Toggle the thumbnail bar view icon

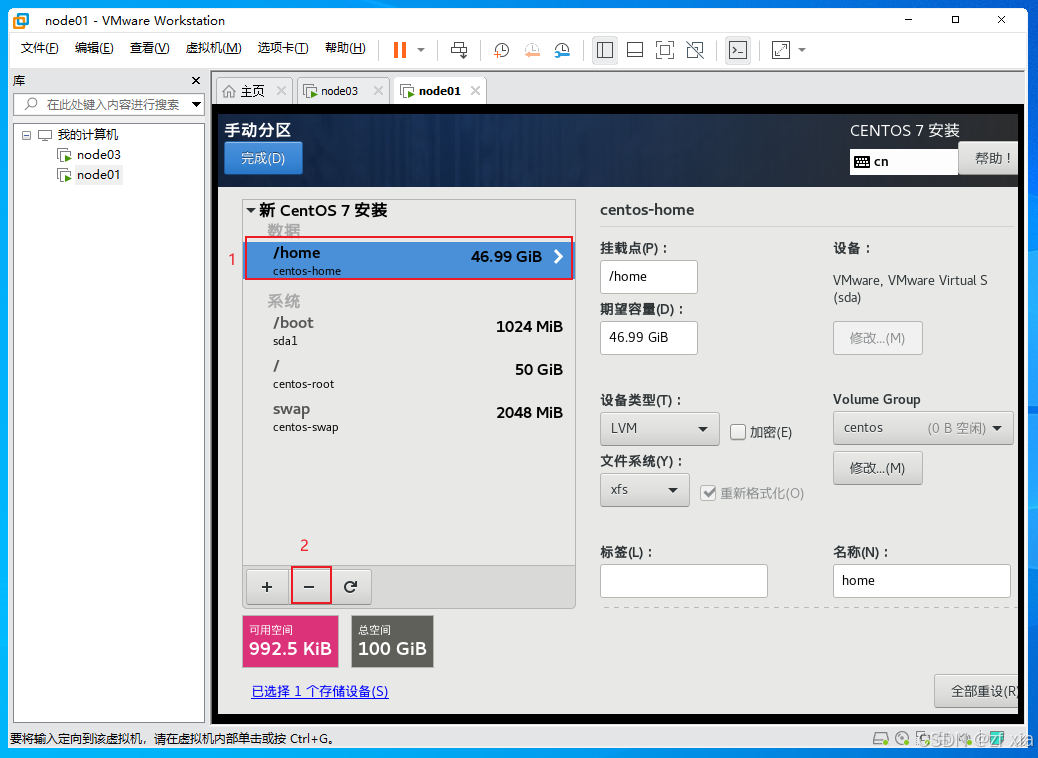click(635, 50)
